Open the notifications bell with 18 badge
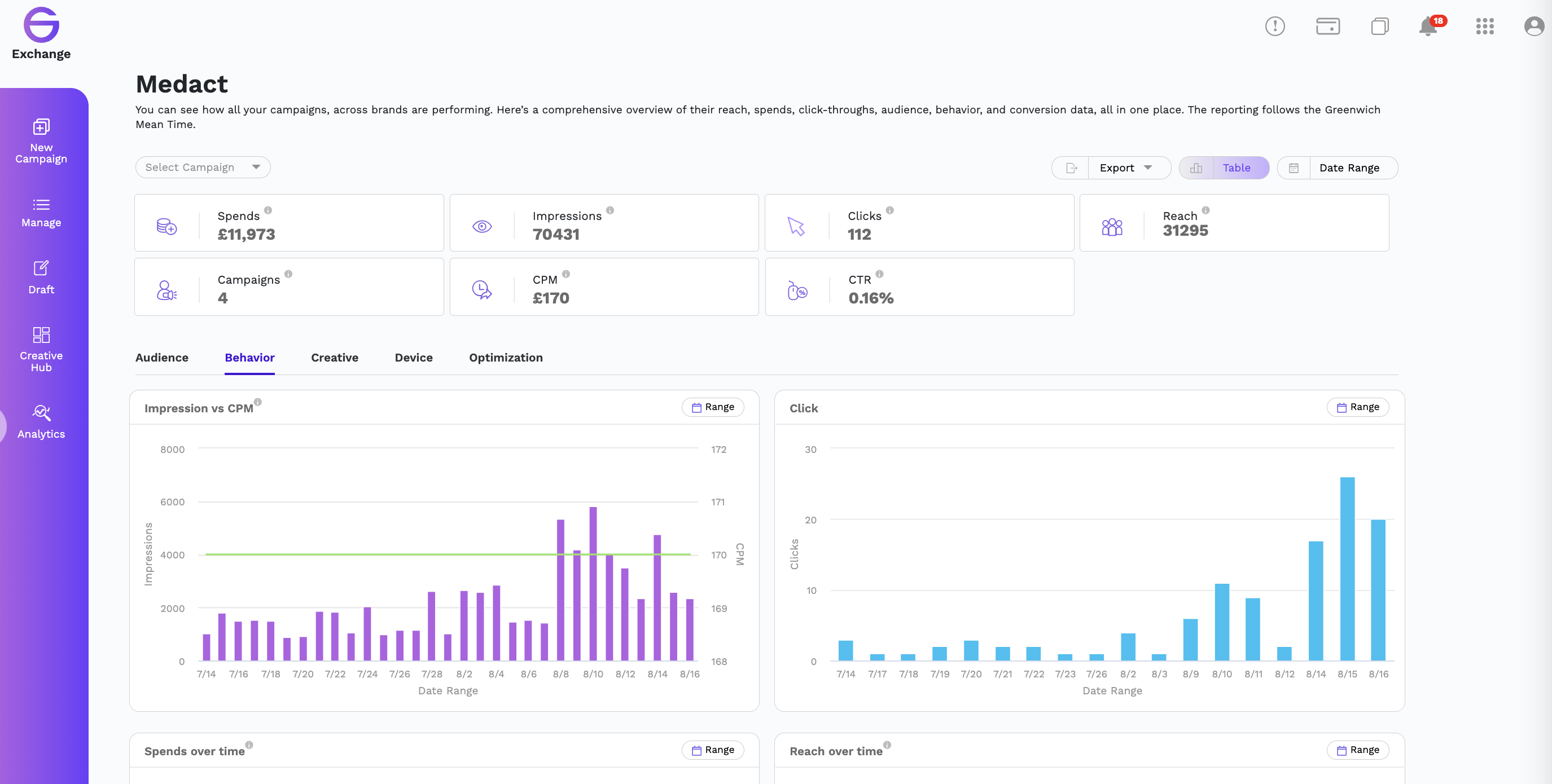Image resolution: width=1552 pixels, height=784 pixels. (1430, 26)
